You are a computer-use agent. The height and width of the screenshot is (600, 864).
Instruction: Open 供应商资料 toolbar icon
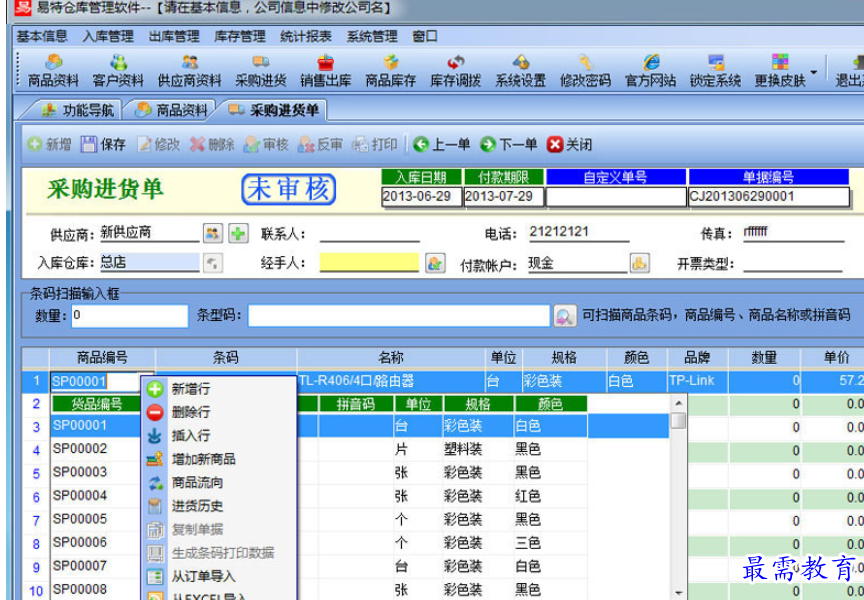coord(189,71)
